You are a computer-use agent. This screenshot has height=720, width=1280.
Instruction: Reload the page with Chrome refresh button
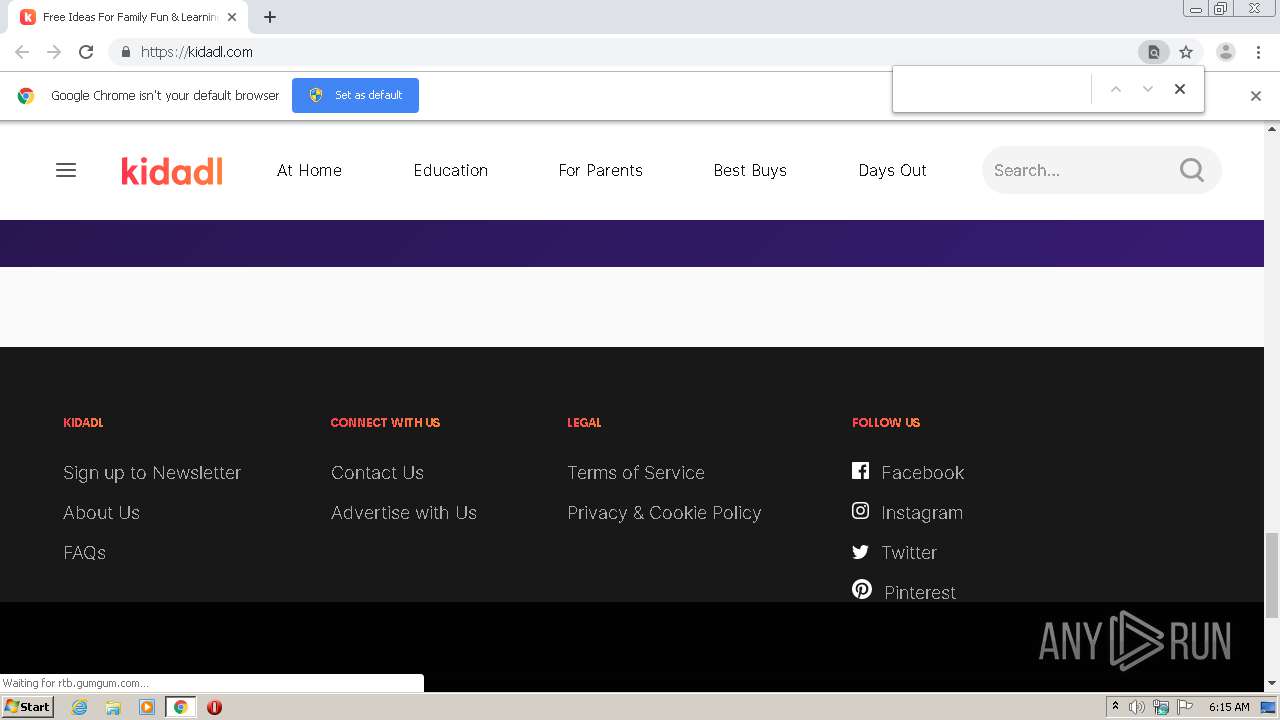tap(86, 52)
